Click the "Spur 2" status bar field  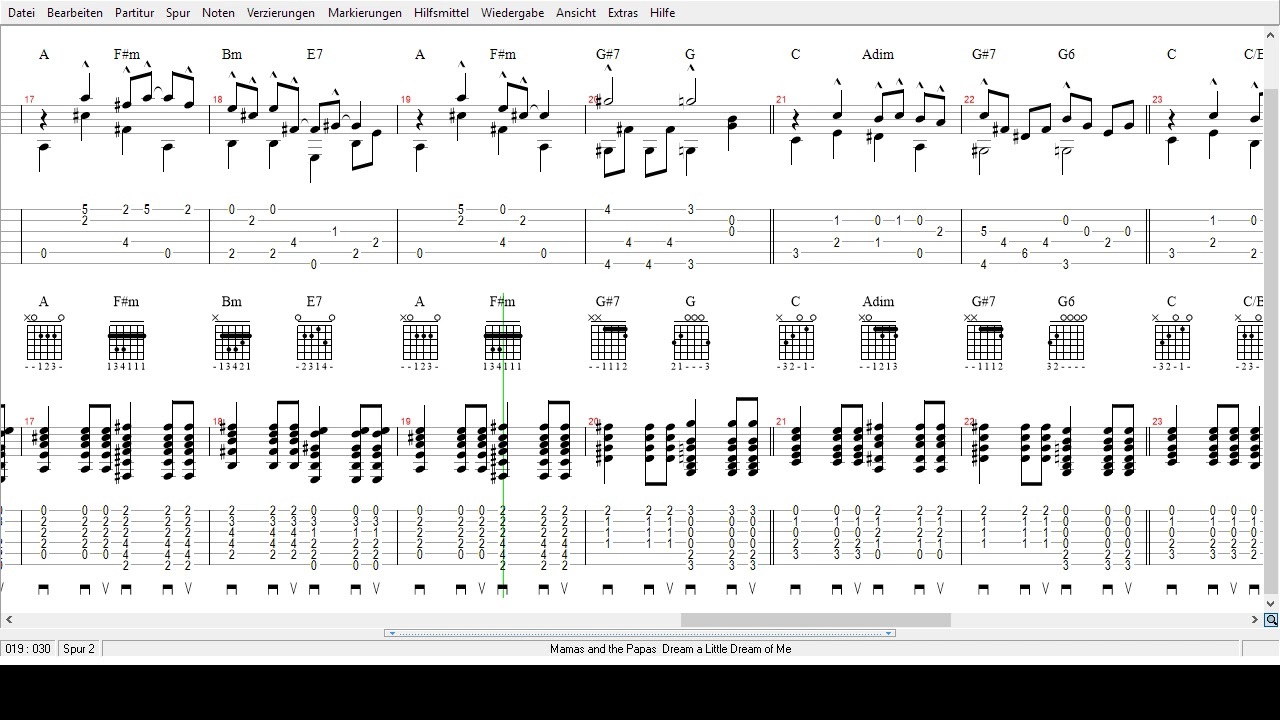click(79, 649)
